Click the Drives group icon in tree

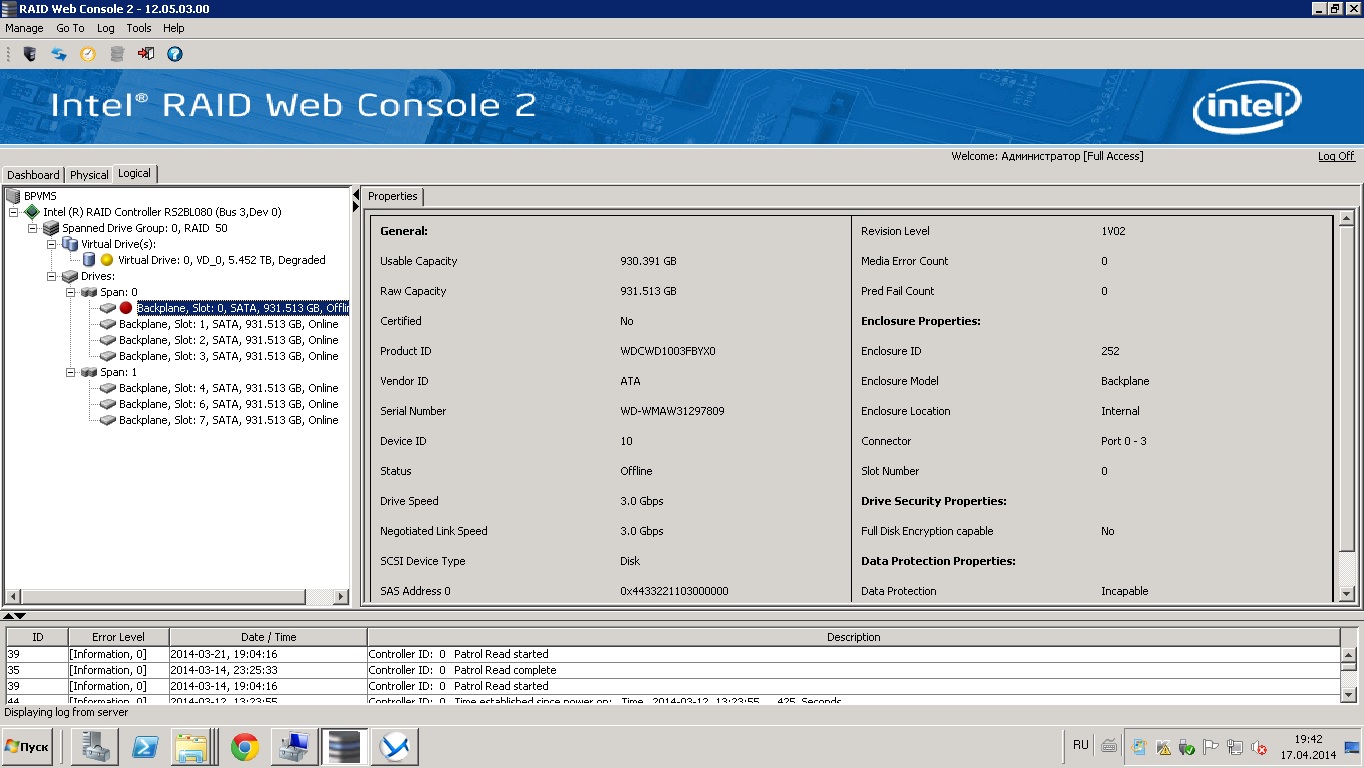(70, 276)
